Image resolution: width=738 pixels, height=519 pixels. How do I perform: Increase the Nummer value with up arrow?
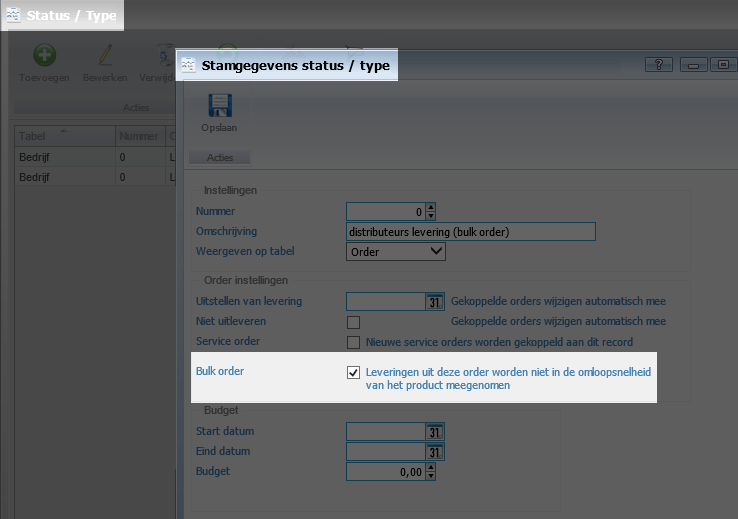(x=431, y=207)
